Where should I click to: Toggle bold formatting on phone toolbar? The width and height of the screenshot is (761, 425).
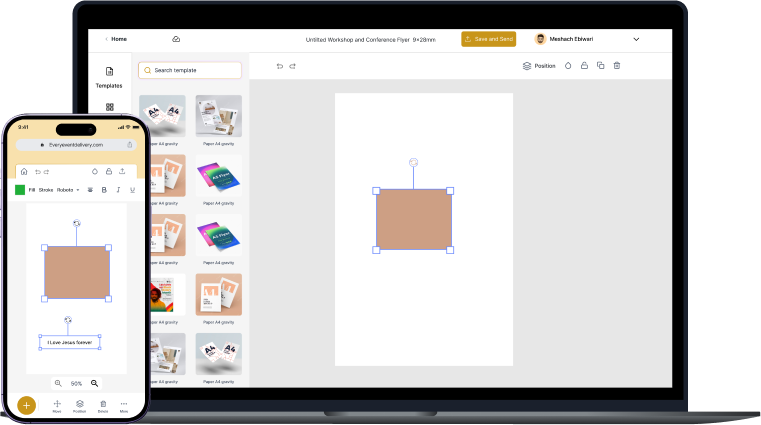(x=104, y=189)
